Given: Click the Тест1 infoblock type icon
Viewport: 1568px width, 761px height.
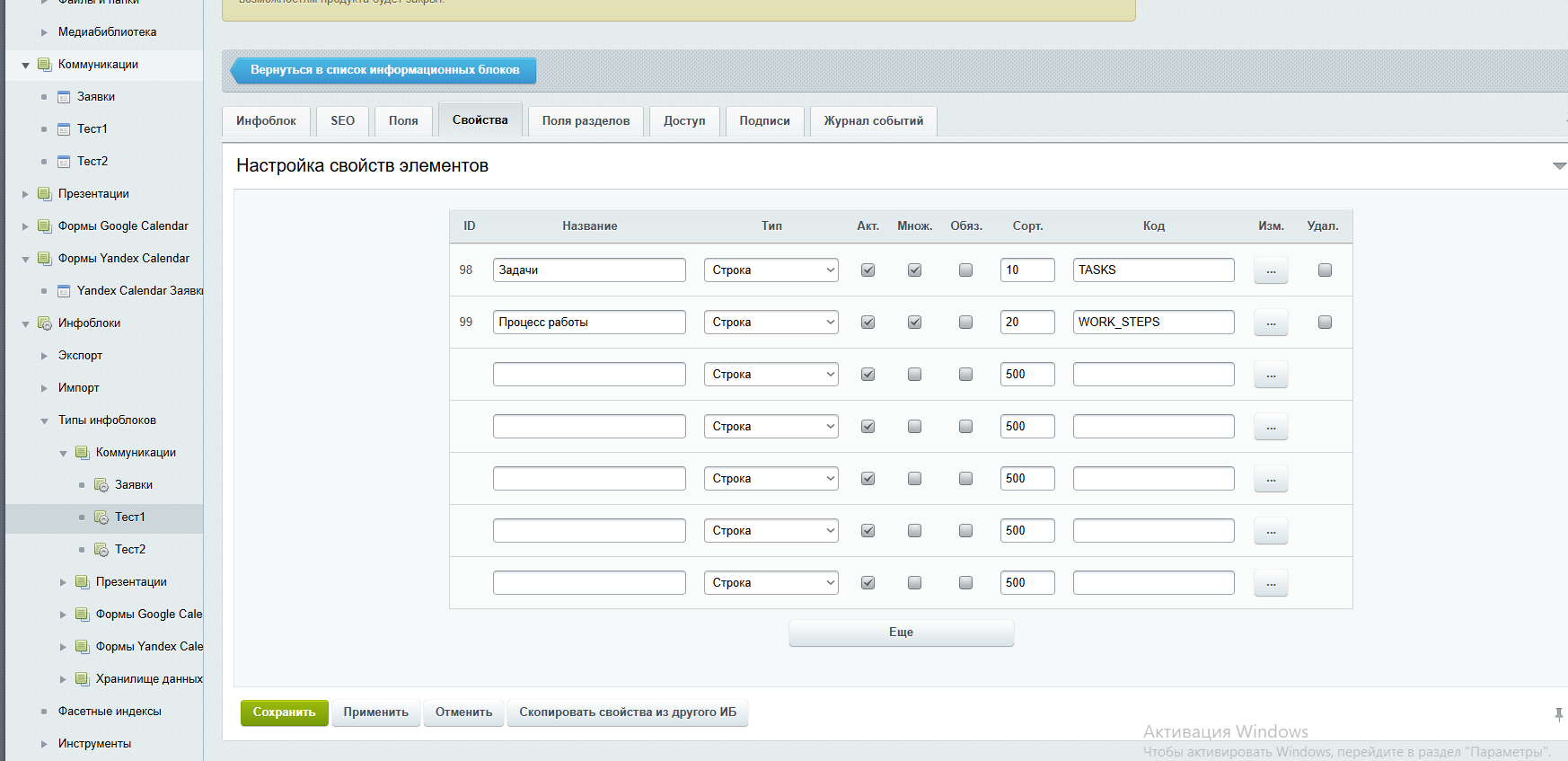Looking at the screenshot, I should pos(101,518).
